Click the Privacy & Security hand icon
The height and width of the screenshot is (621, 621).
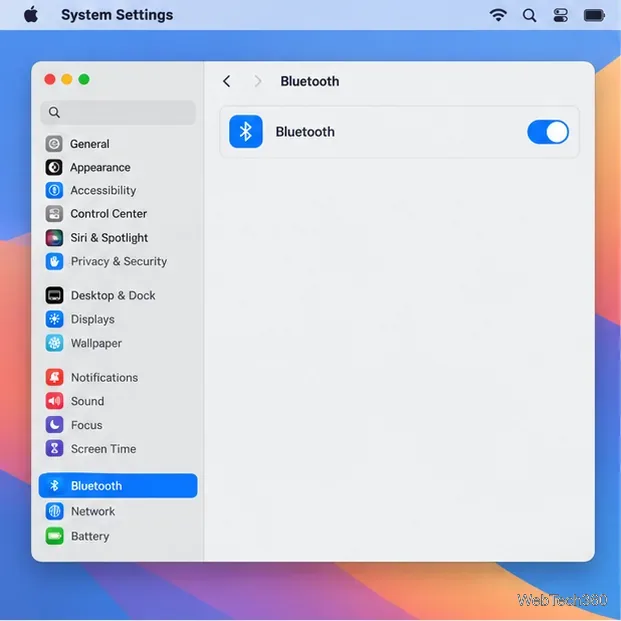pos(54,261)
